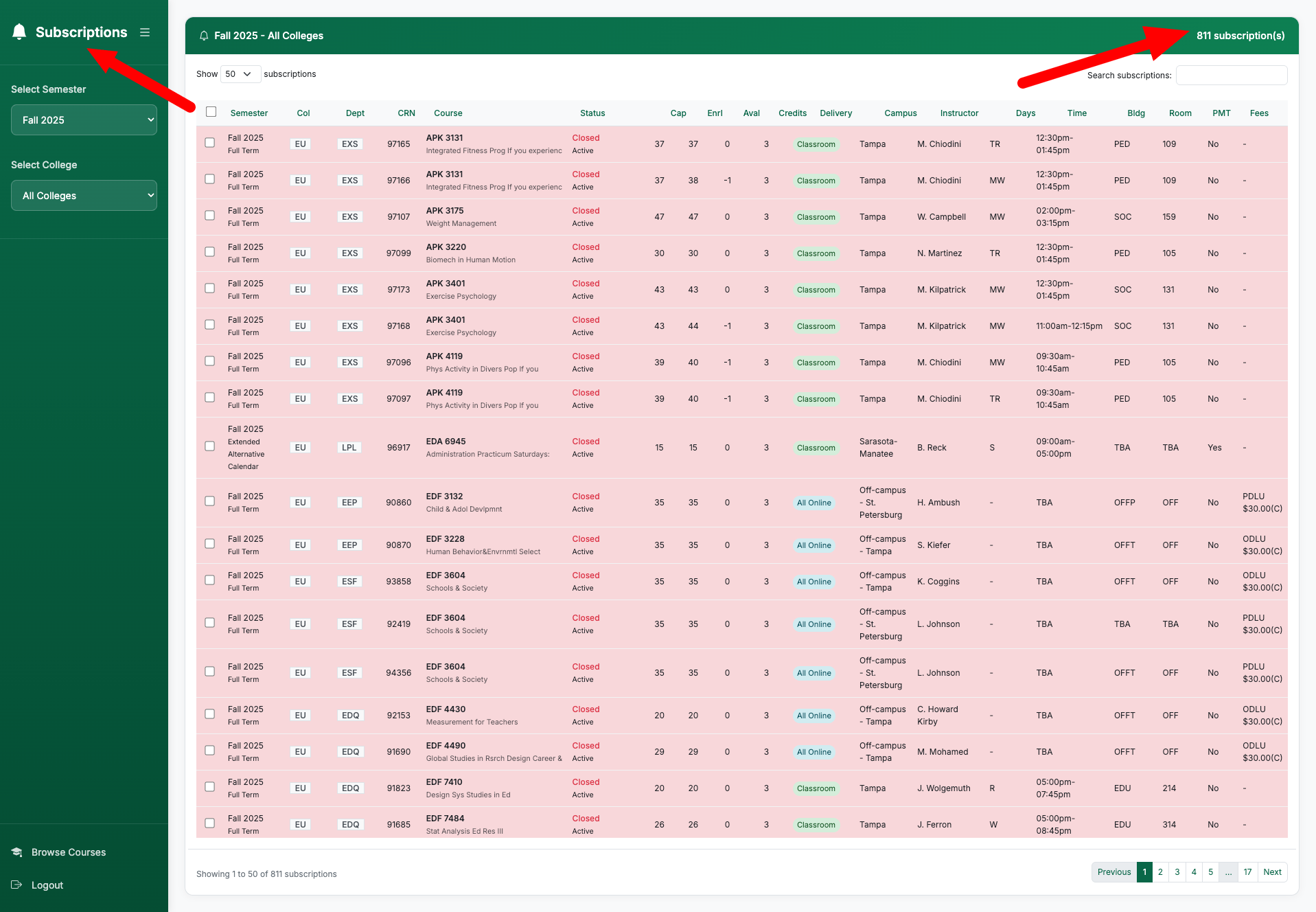1316x912 pixels.
Task: Go to pagination page 2
Action: tap(1160, 872)
